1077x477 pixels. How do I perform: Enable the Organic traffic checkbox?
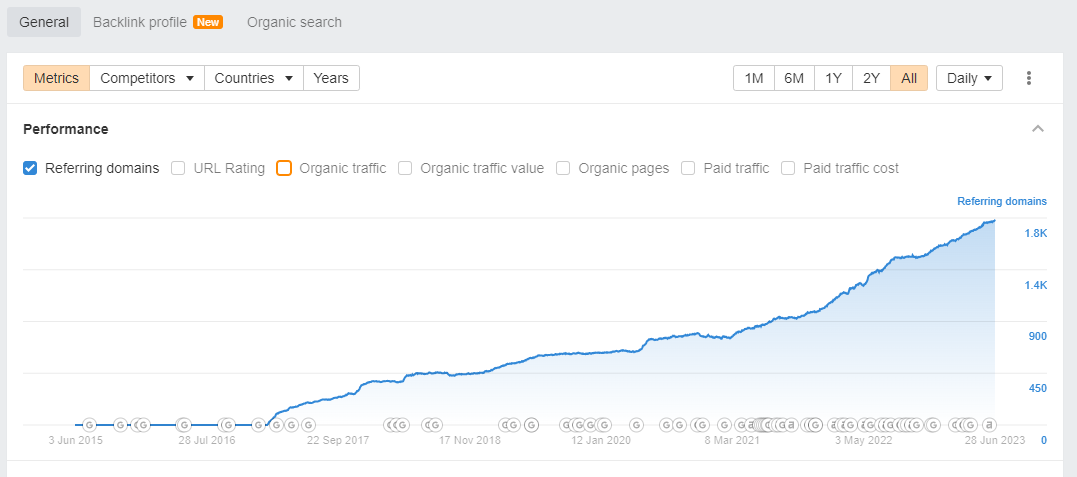[x=284, y=168]
